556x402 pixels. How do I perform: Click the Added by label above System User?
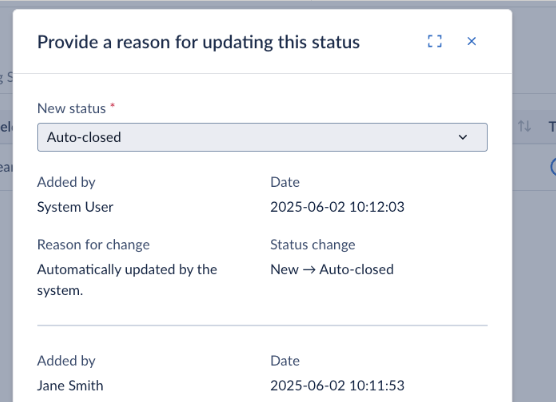pyautogui.click(x=66, y=182)
